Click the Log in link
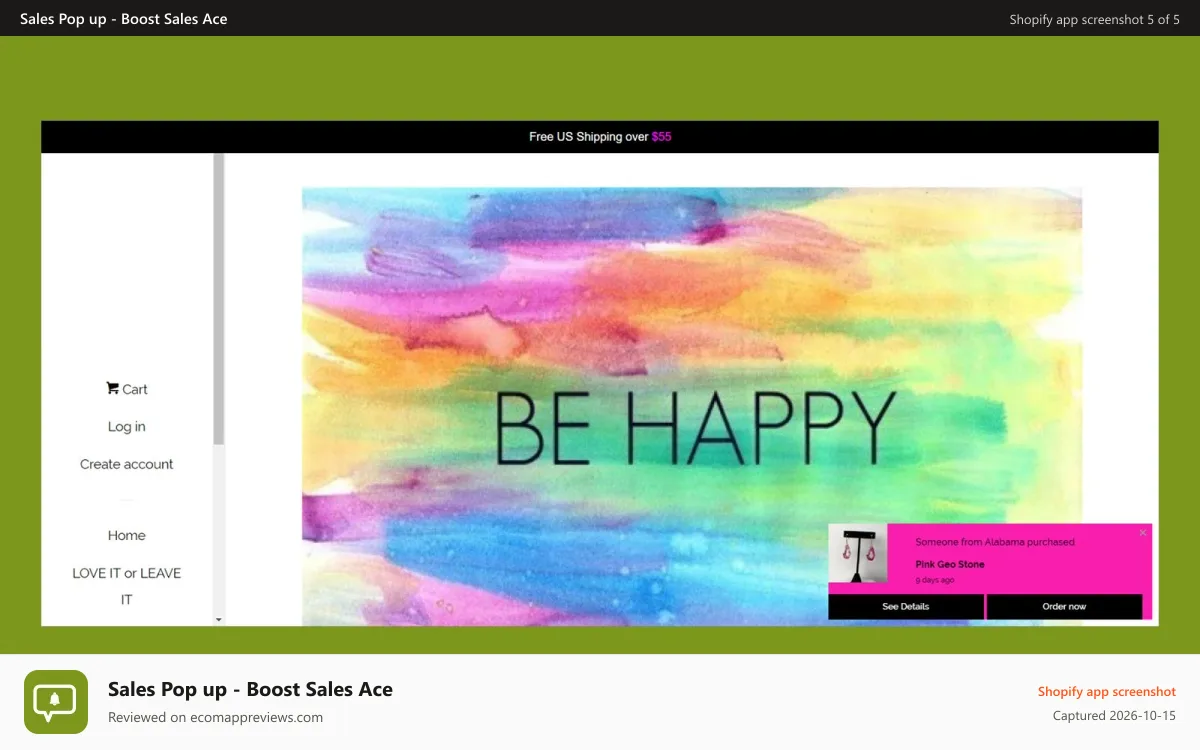Image resolution: width=1200 pixels, height=750 pixels. (x=127, y=427)
